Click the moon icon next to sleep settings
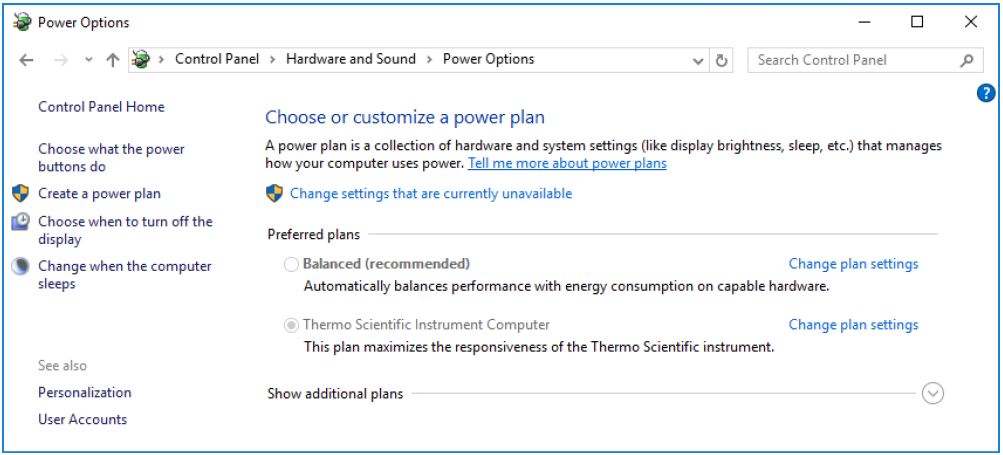This screenshot has width=1003, height=455. pyautogui.click(x=21, y=266)
